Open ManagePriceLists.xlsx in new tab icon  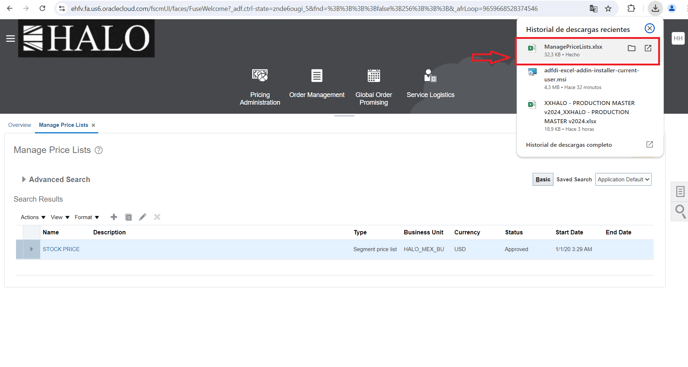[x=648, y=48]
